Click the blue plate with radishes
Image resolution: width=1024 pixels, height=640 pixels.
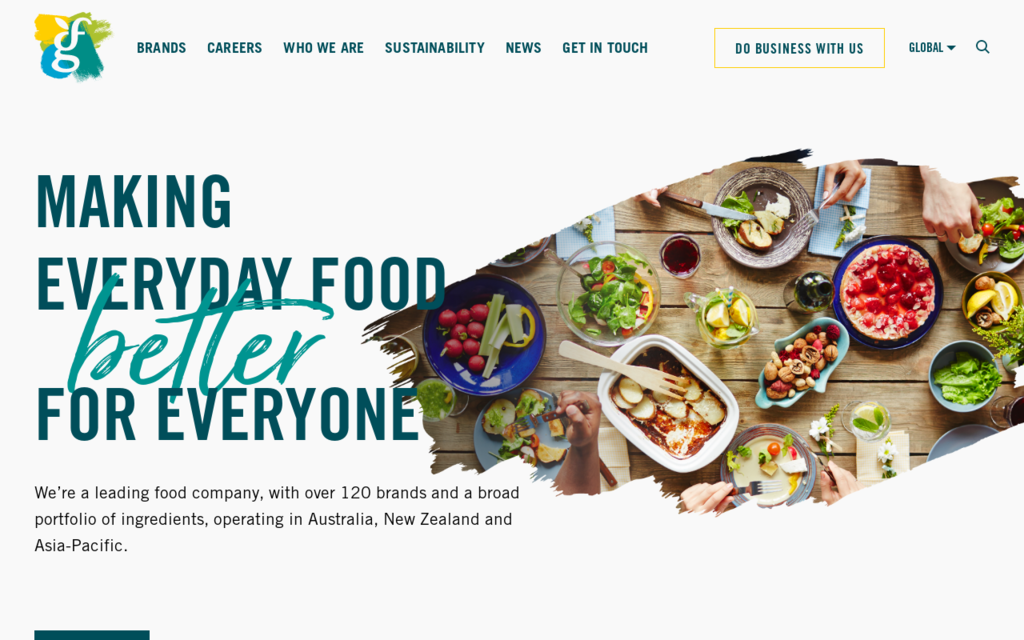click(484, 335)
